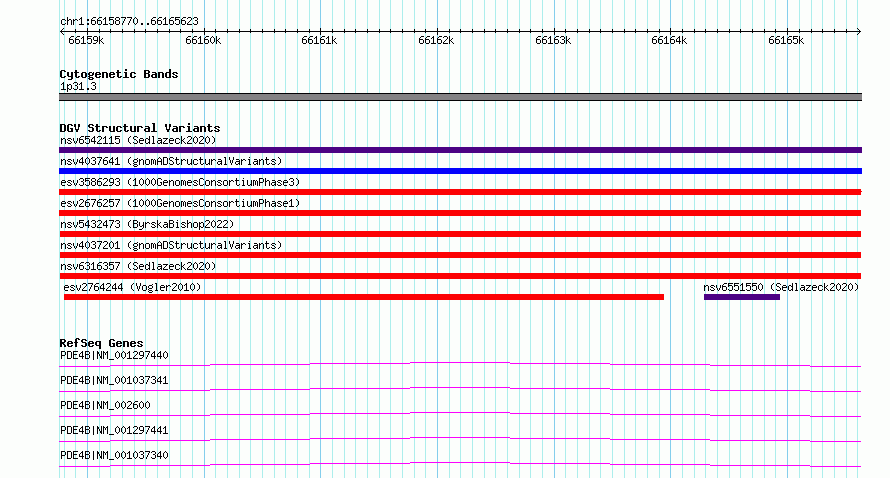Click the 66164k ruler tick label

[669, 40]
